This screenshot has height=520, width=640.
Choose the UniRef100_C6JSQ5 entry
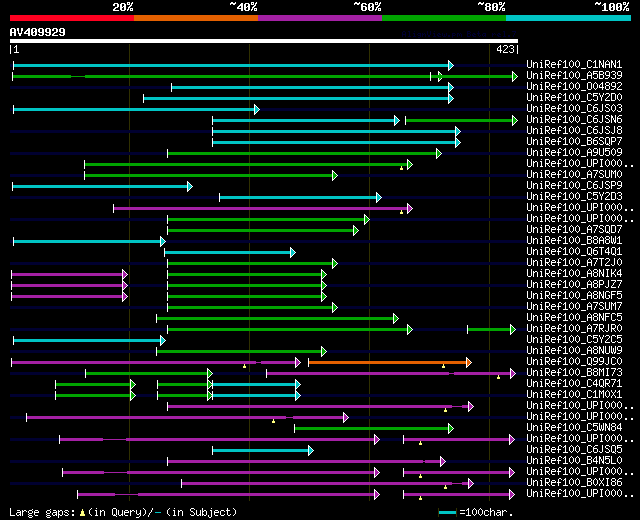coord(574,450)
